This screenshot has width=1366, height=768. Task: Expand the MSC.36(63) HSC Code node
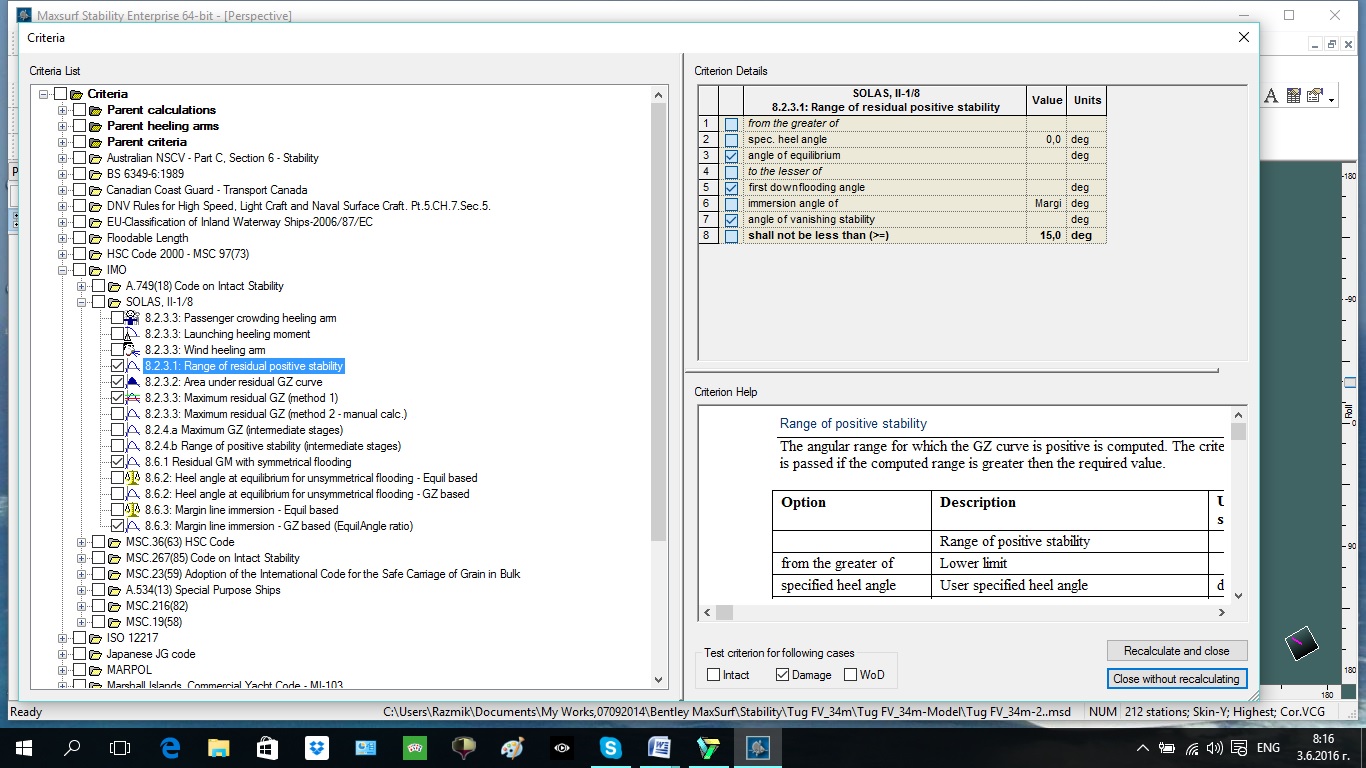point(82,542)
